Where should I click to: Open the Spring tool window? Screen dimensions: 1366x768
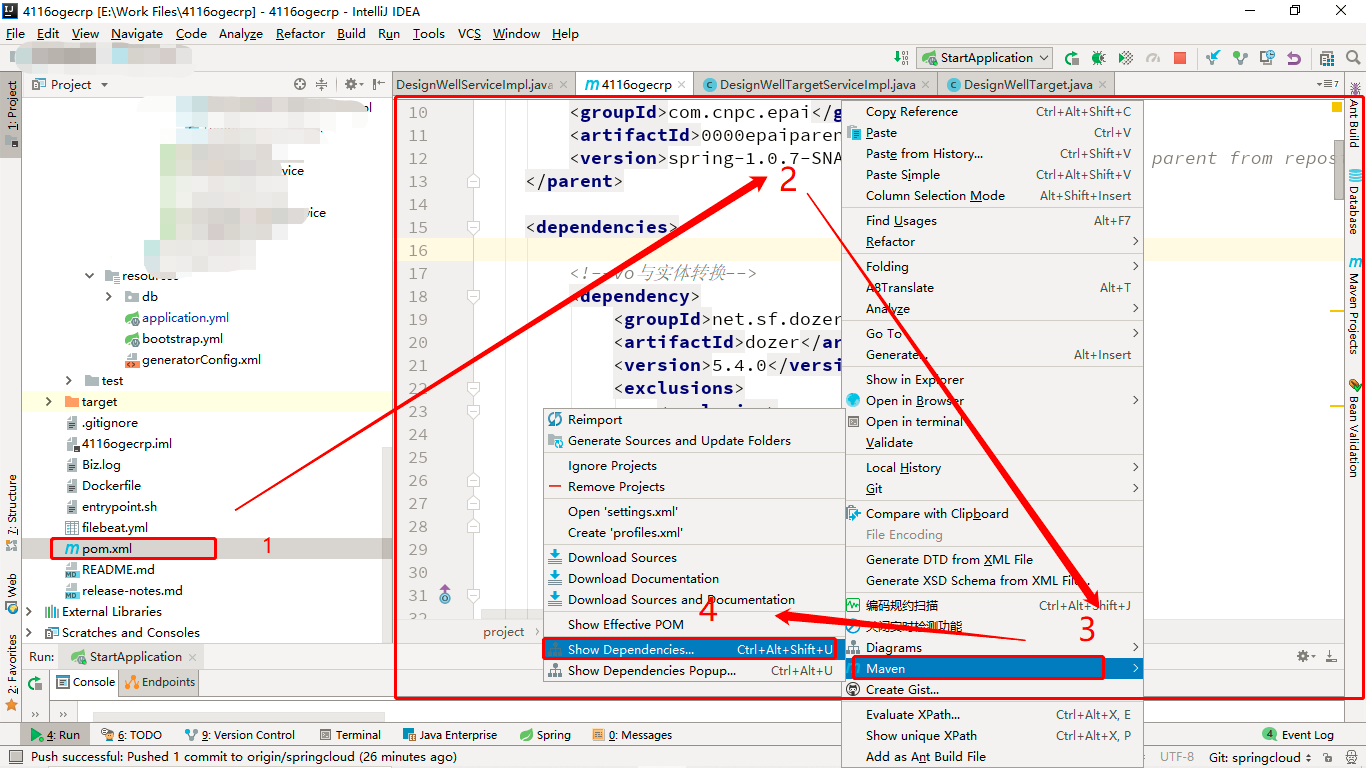545,734
